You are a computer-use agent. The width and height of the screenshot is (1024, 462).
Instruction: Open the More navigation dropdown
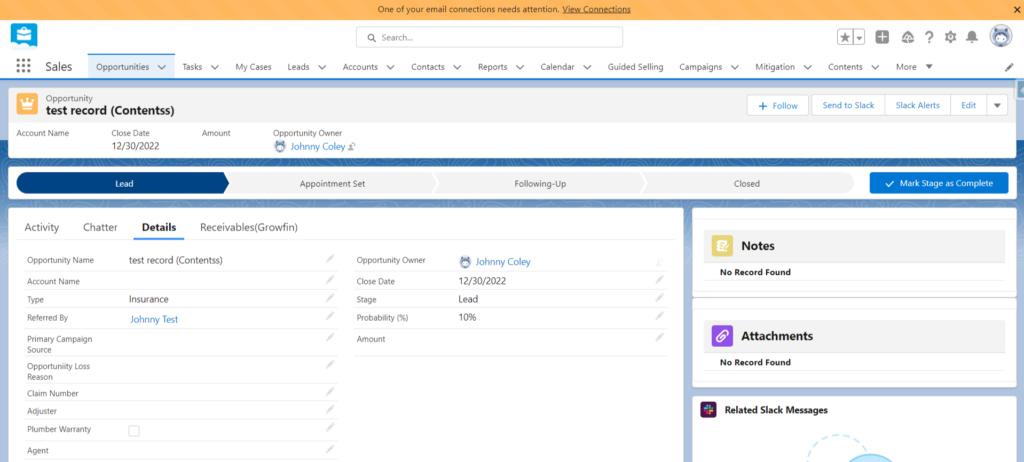914,67
